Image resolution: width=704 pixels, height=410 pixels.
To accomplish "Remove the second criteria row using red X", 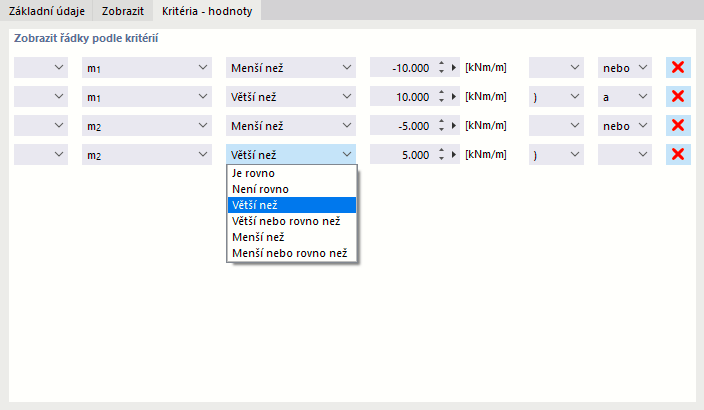I will tap(678, 97).
